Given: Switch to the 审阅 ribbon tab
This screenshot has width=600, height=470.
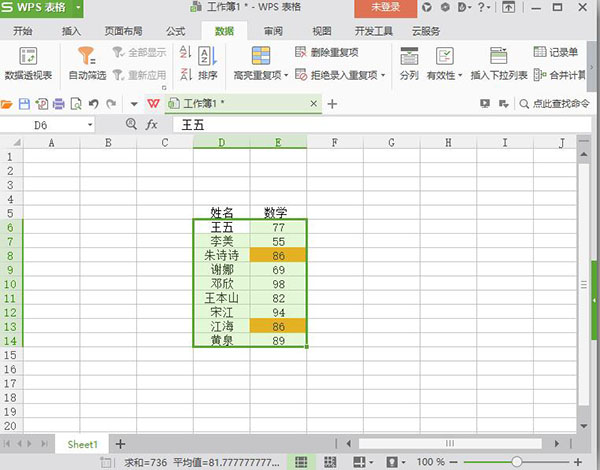Looking at the screenshot, I should (273, 31).
